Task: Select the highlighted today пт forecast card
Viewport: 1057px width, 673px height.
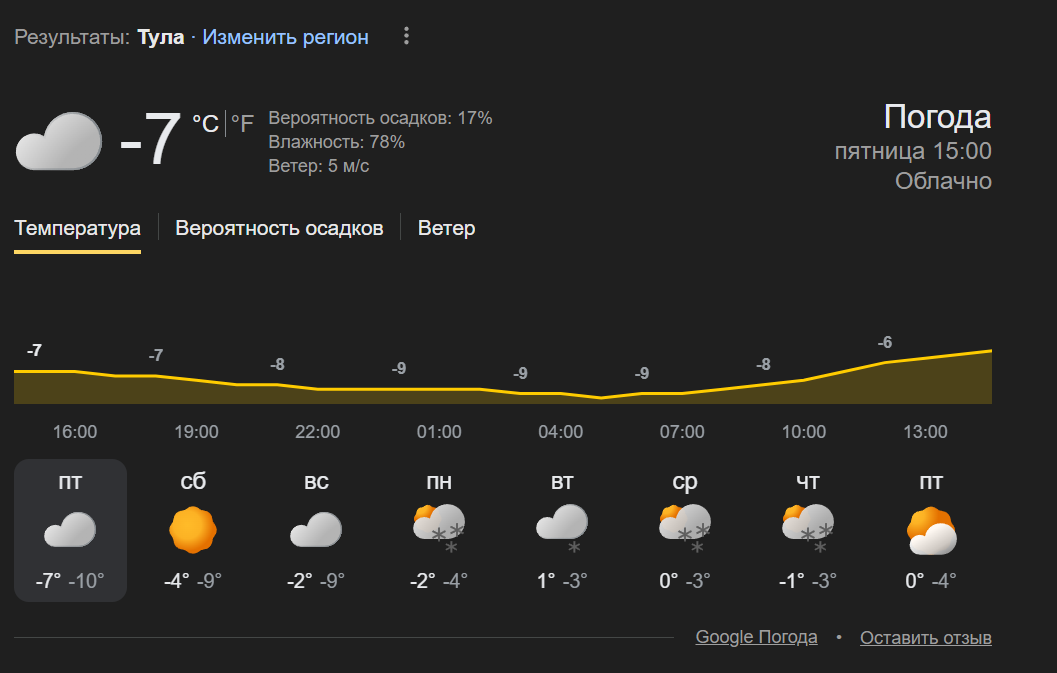Action: point(70,530)
